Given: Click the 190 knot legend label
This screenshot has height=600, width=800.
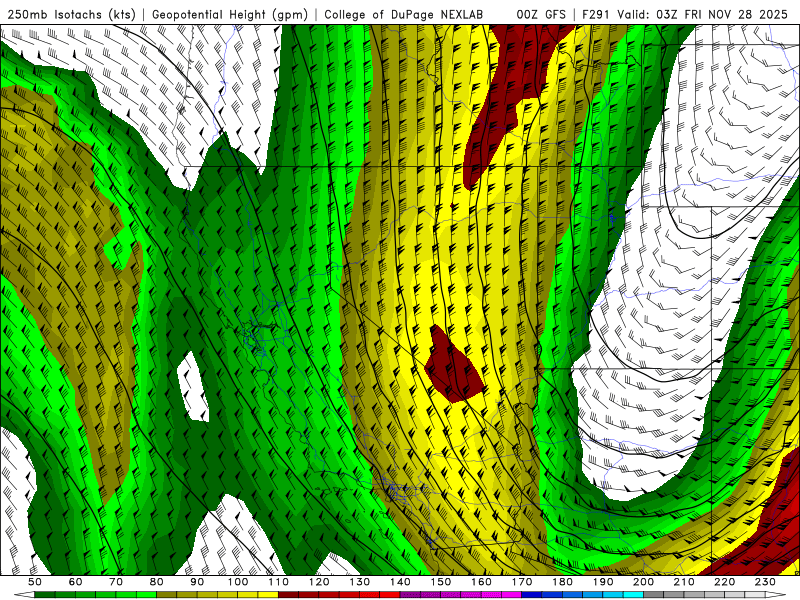Looking at the screenshot, I should [603, 582].
